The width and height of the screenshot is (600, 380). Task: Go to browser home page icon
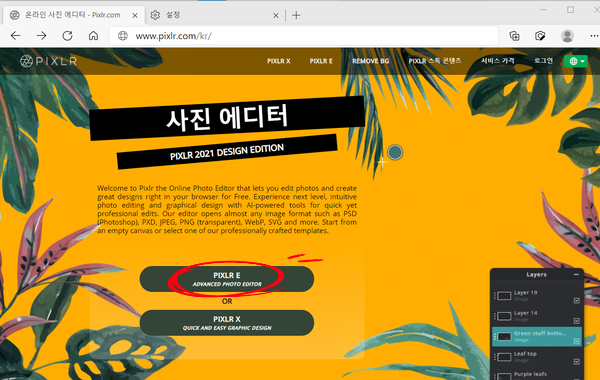click(x=93, y=36)
